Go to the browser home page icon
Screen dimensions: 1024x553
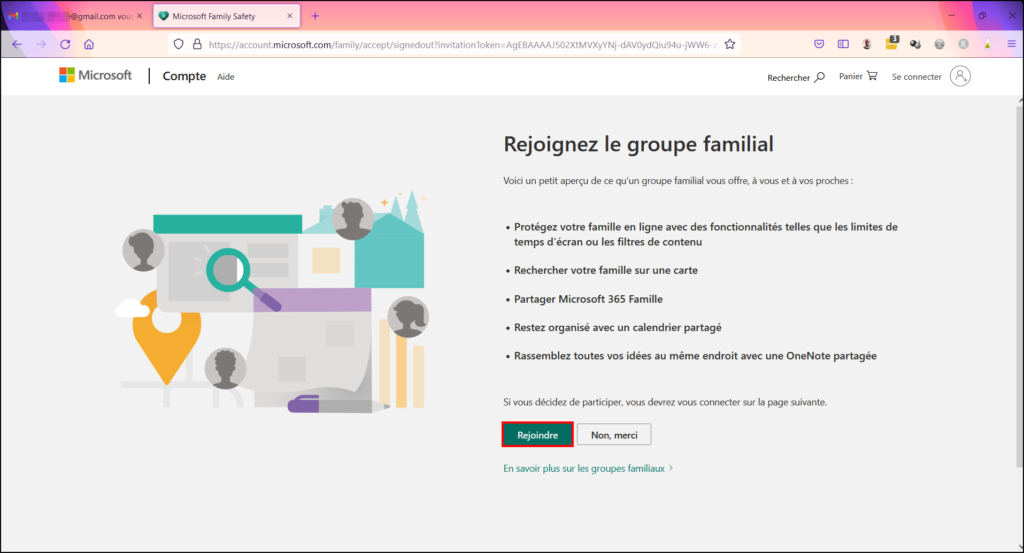click(89, 44)
